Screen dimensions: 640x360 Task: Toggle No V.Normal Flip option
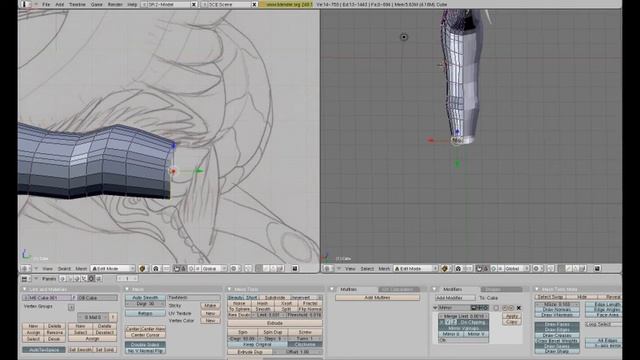145,351
